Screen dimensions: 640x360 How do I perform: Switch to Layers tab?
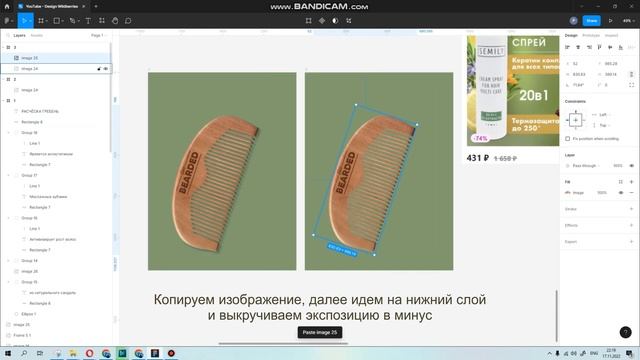(19, 36)
